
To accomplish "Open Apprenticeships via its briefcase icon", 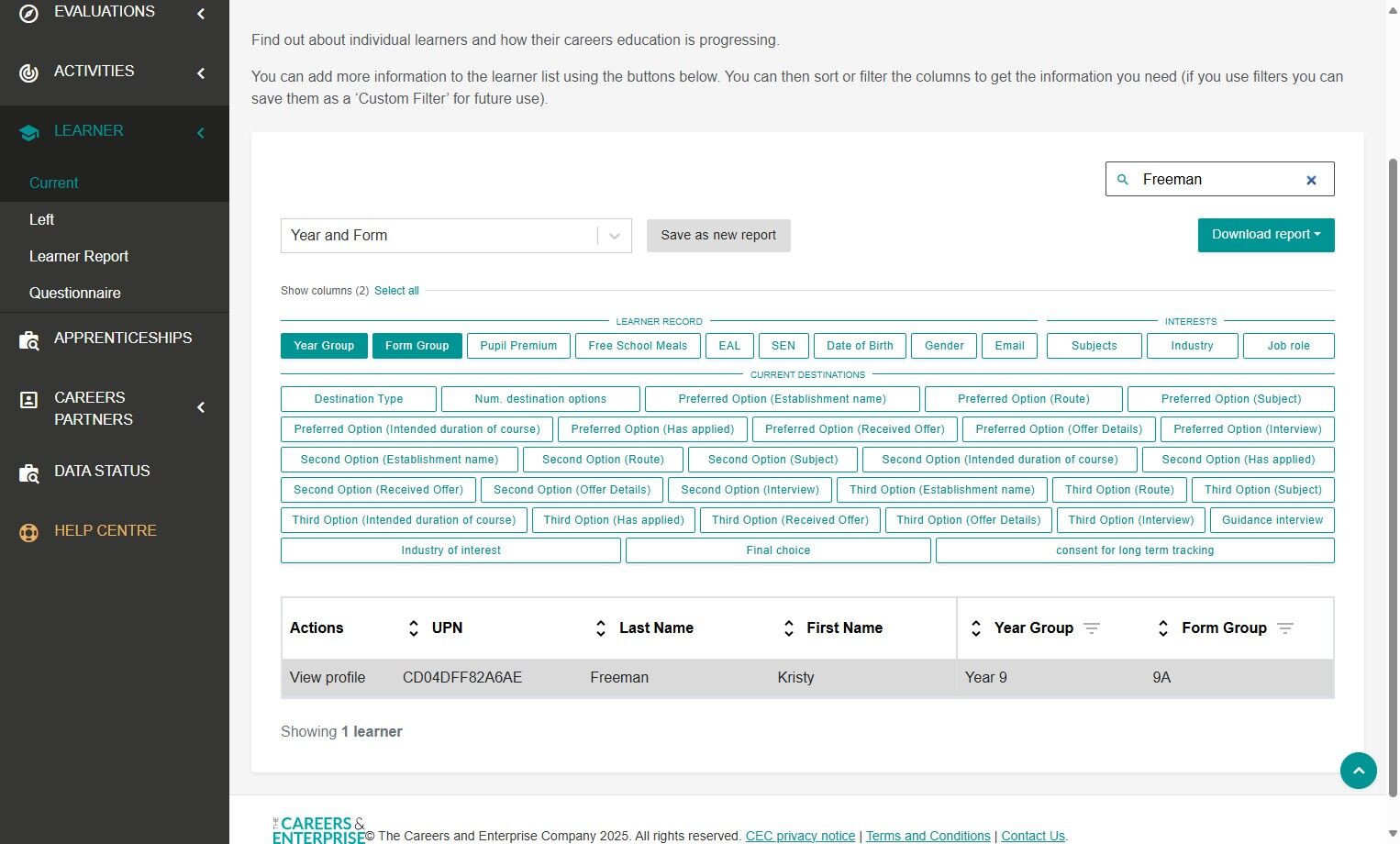I will [x=28, y=340].
